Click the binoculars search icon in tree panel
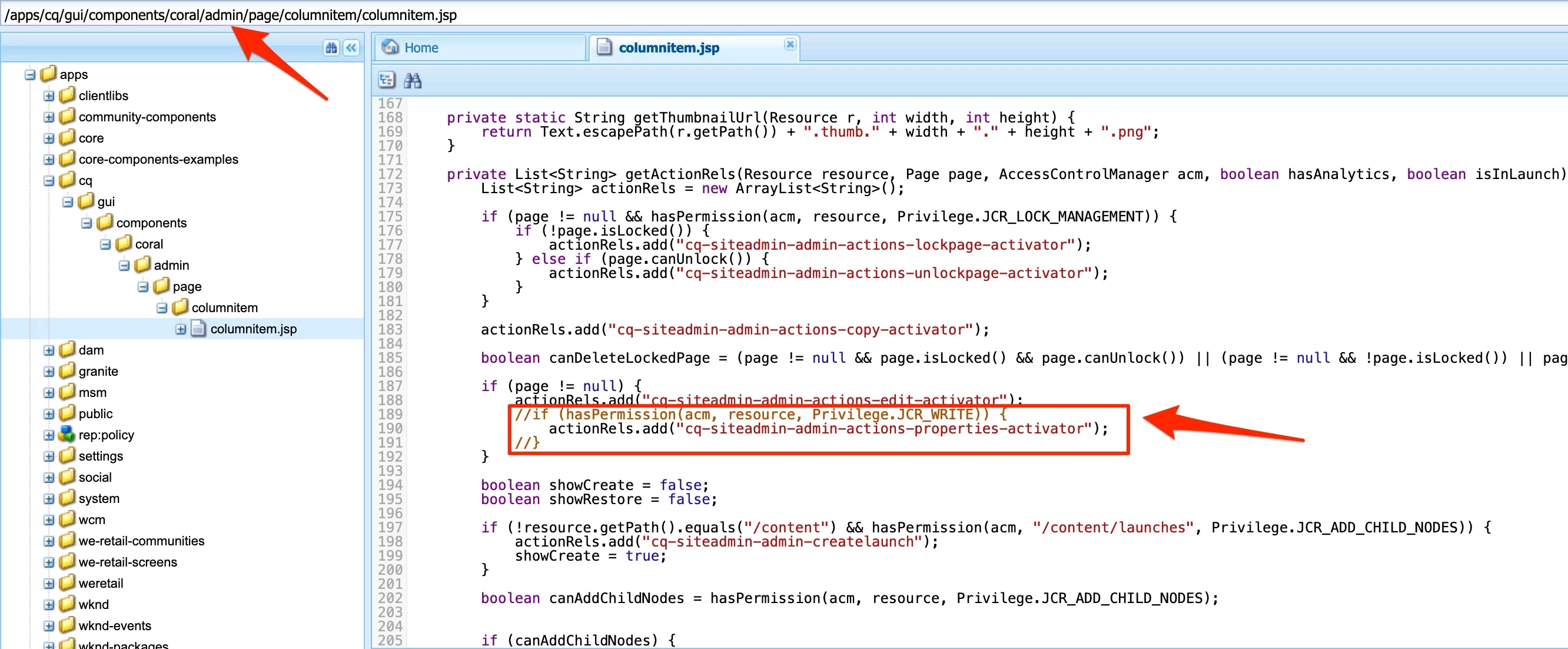Viewport: 1568px width, 649px height. [x=331, y=48]
